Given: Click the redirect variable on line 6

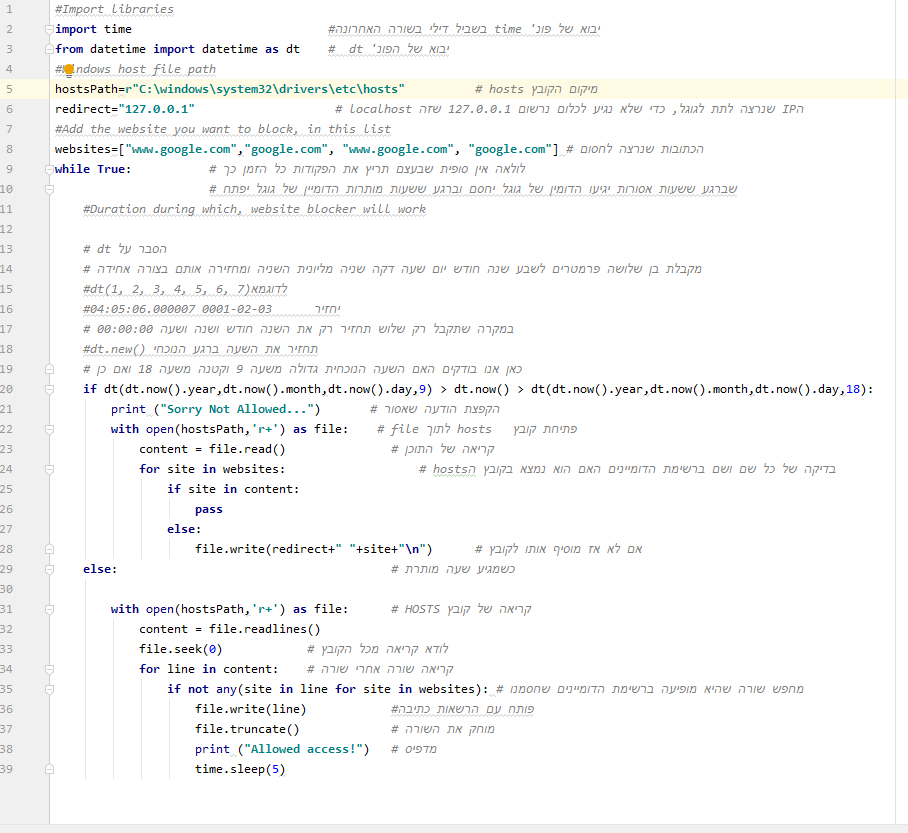Looking at the screenshot, I should pyautogui.click(x=80, y=109).
